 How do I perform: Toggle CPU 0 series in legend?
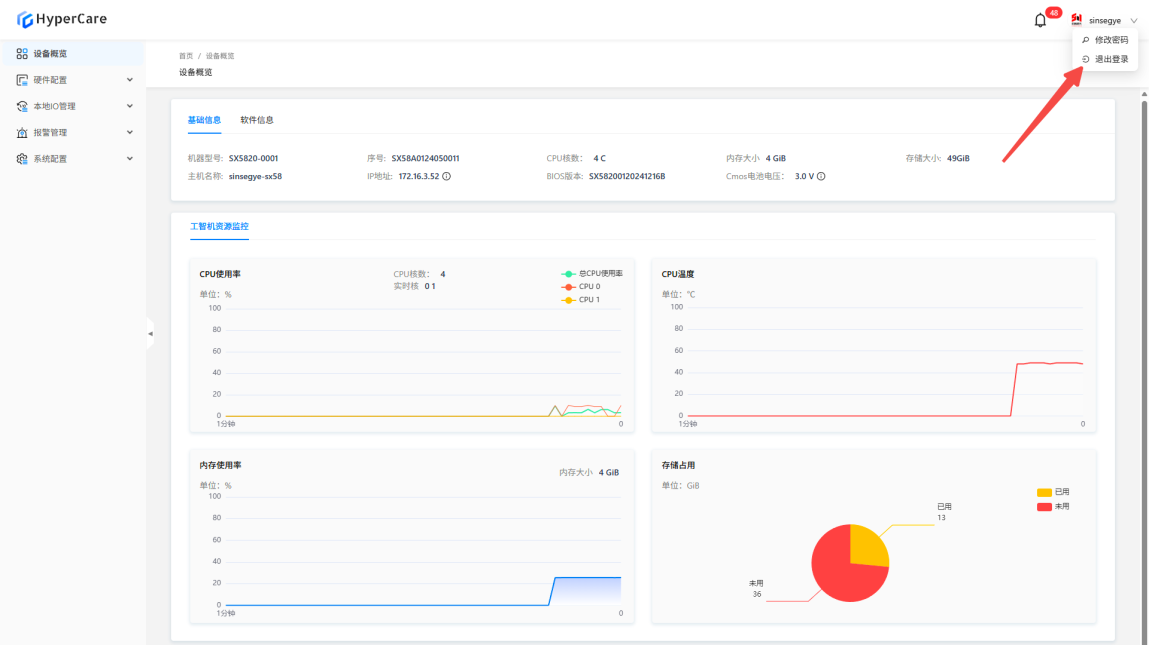coord(569,286)
